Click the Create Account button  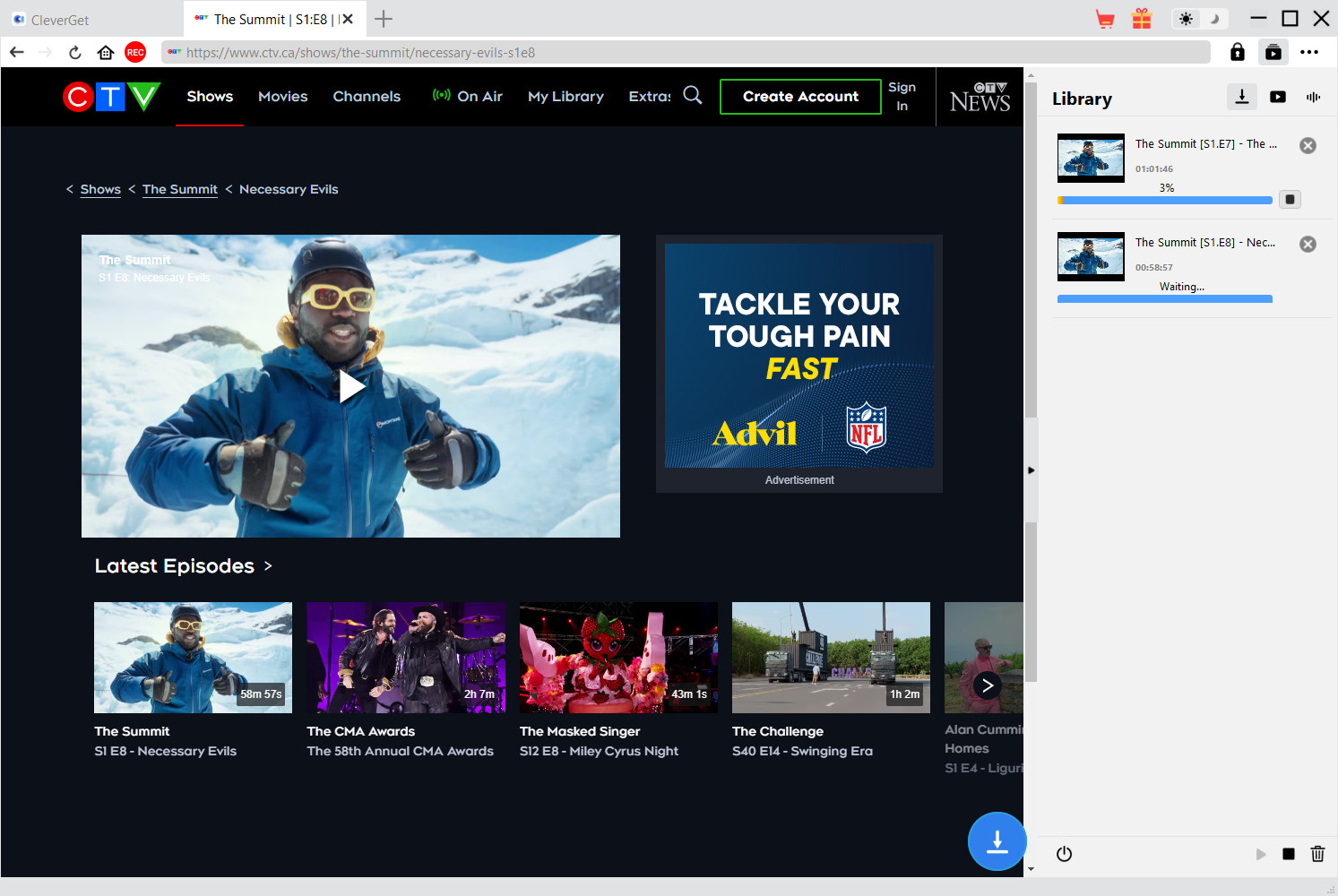pos(800,97)
